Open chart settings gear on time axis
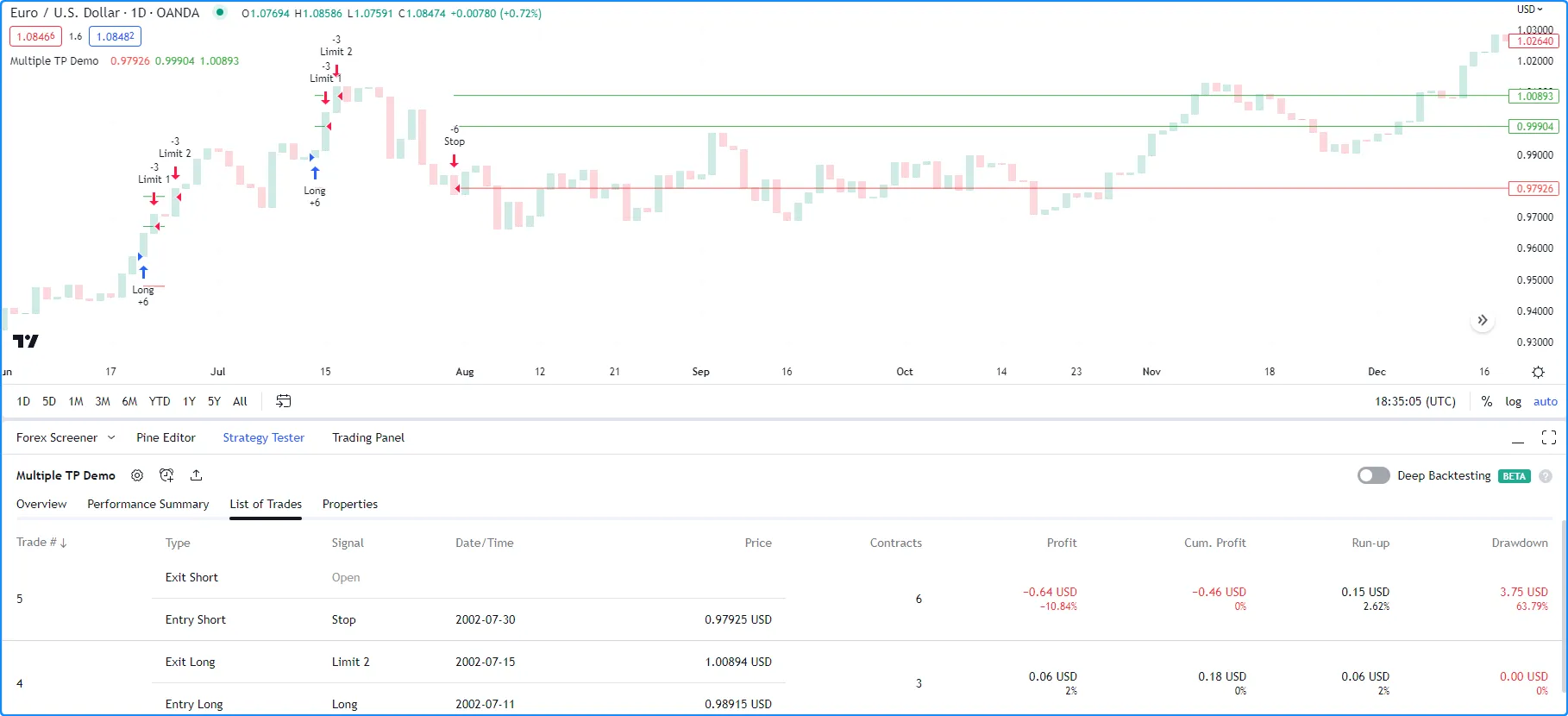This screenshot has width=1568, height=716. click(x=1538, y=372)
